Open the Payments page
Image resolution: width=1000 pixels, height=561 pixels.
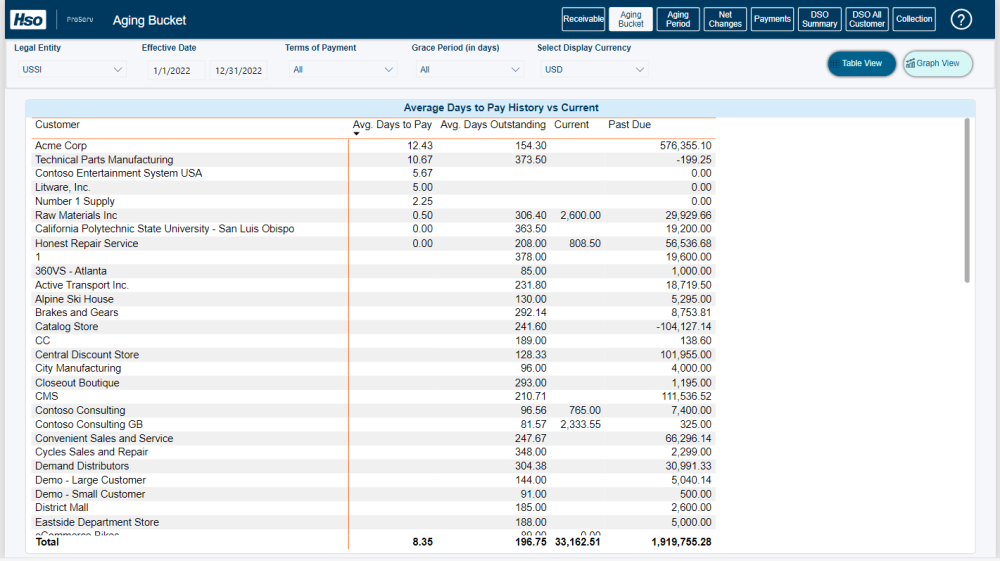772,19
